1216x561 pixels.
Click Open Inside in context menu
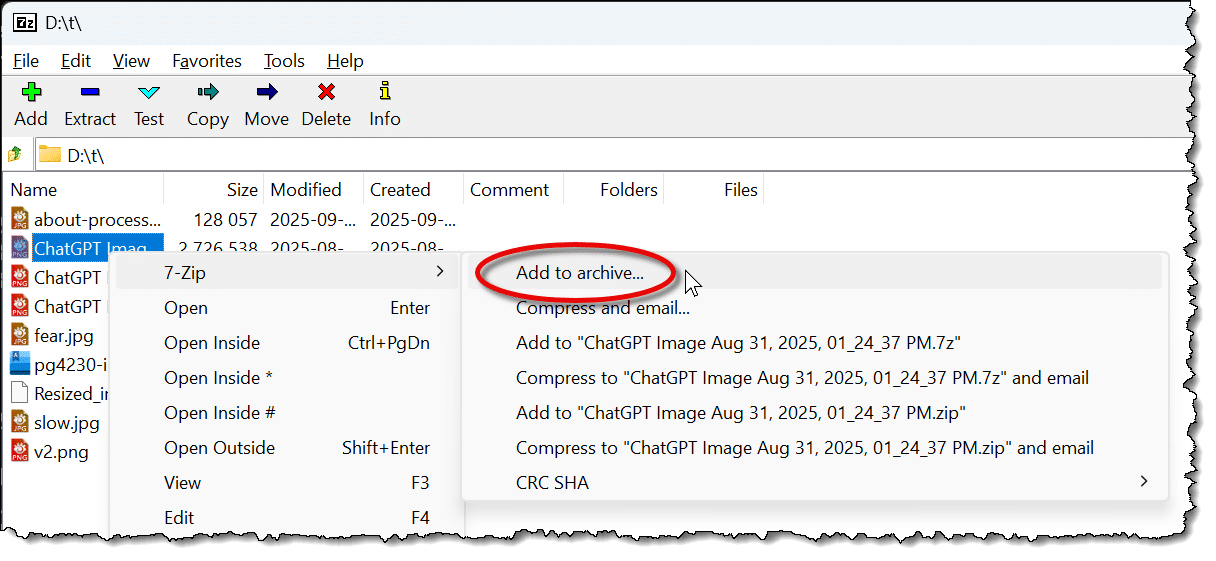click(x=212, y=343)
